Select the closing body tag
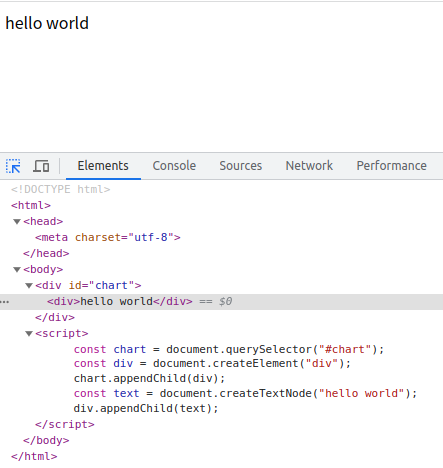This screenshot has width=443, height=468. (46, 440)
